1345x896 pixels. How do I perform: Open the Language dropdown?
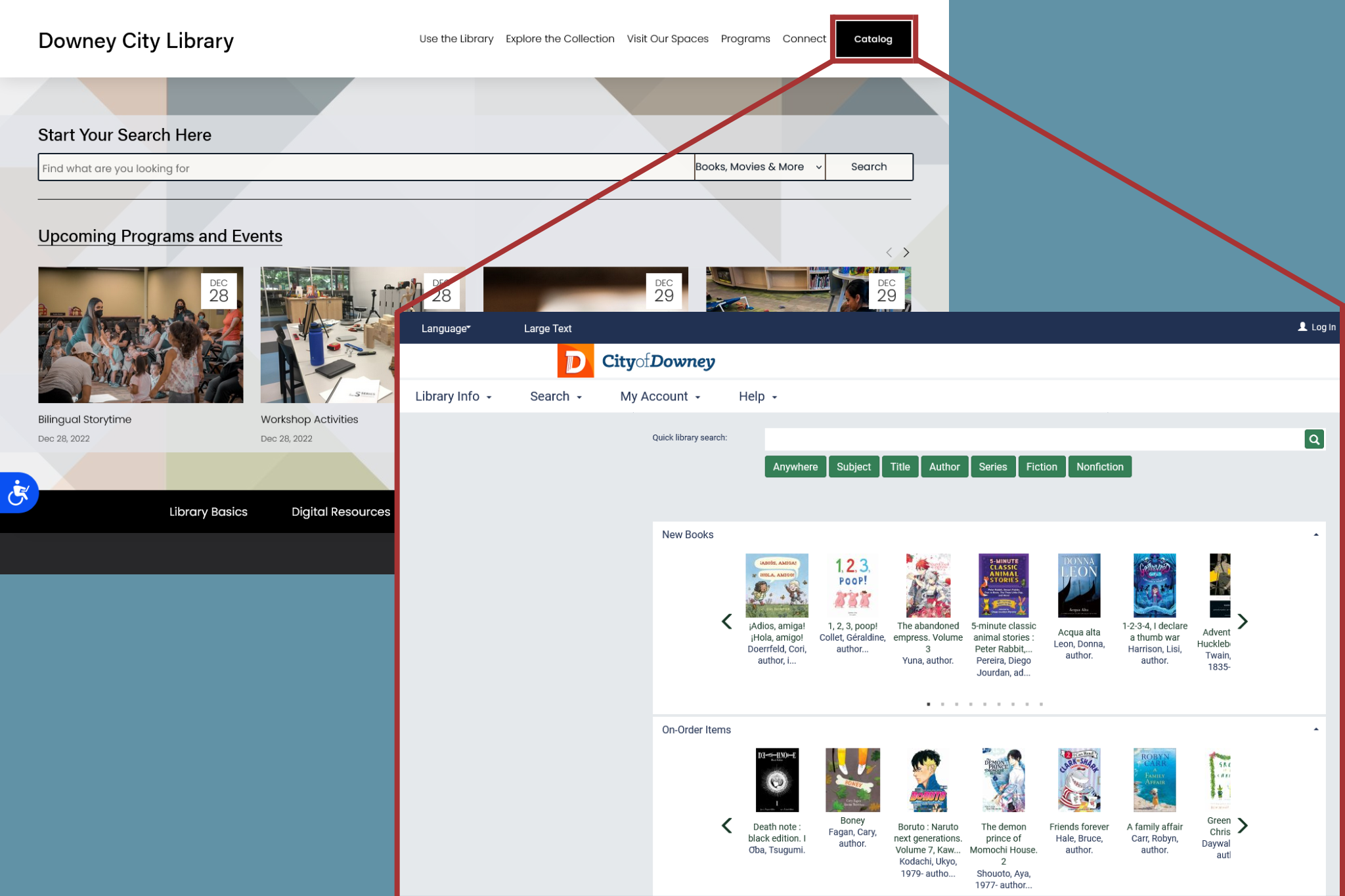pyautogui.click(x=446, y=328)
